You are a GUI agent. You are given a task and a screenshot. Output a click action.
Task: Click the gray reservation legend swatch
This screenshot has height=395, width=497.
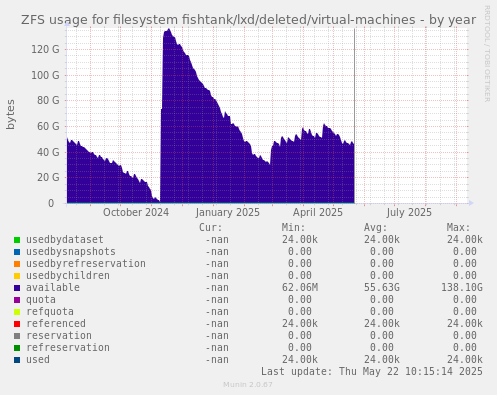(17, 336)
